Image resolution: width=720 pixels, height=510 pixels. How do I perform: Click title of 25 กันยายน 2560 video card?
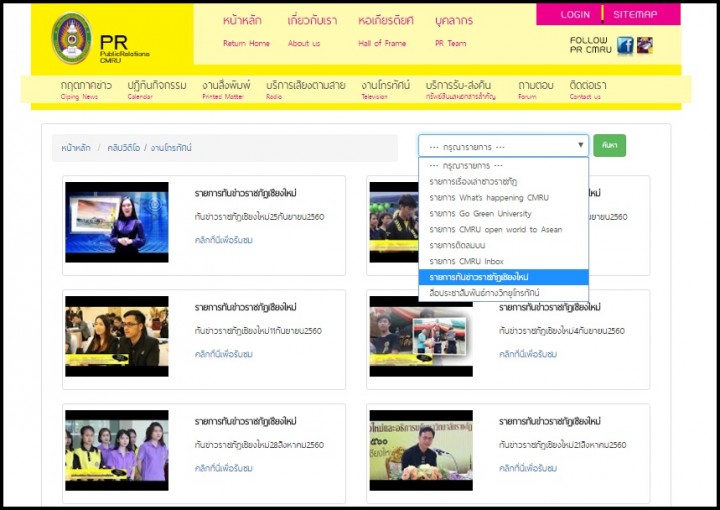click(x=245, y=193)
